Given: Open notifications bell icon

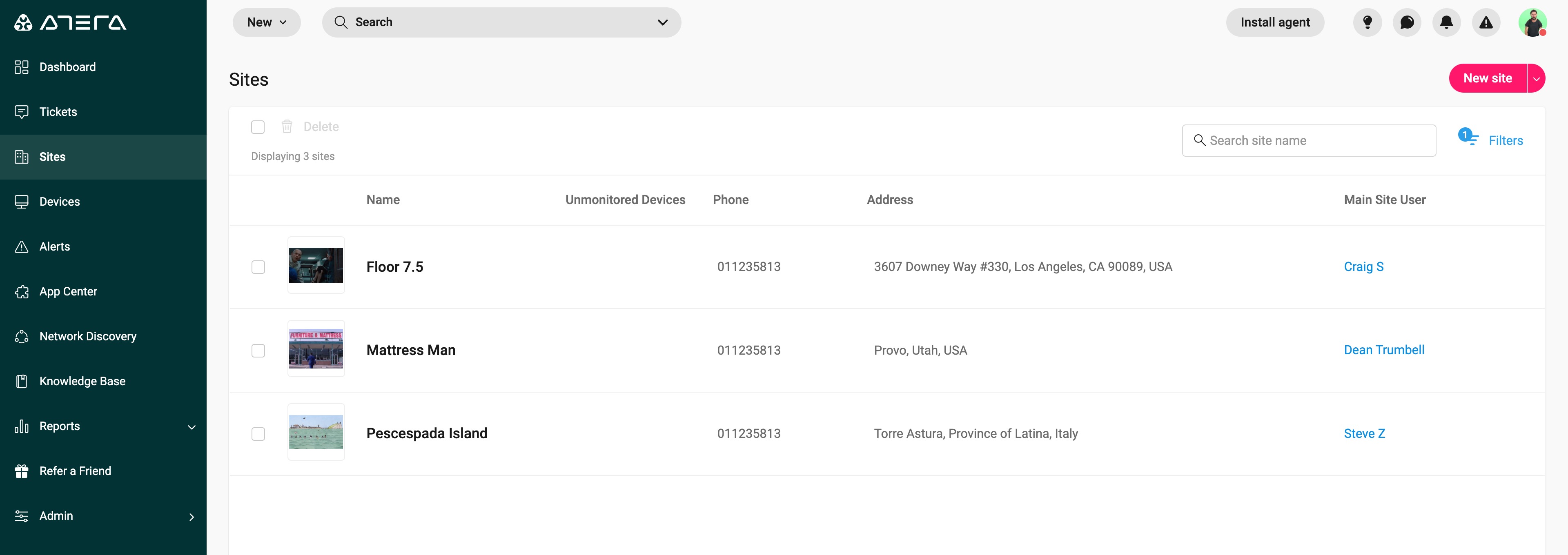Looking at the screenshot, I should [x=1446, y=22].
